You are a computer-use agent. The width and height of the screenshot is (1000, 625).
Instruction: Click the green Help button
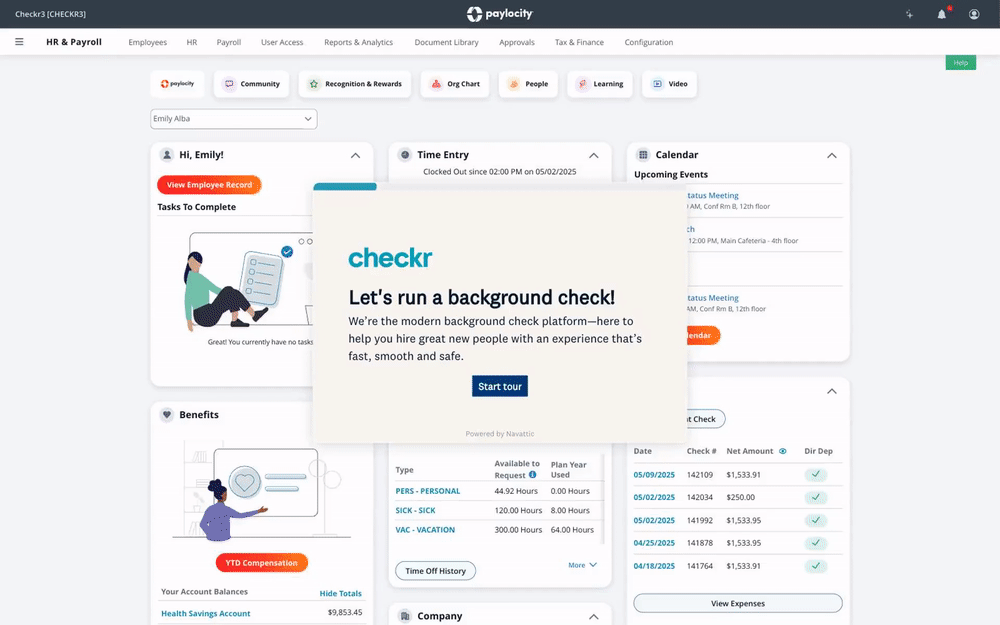[960, 62]
